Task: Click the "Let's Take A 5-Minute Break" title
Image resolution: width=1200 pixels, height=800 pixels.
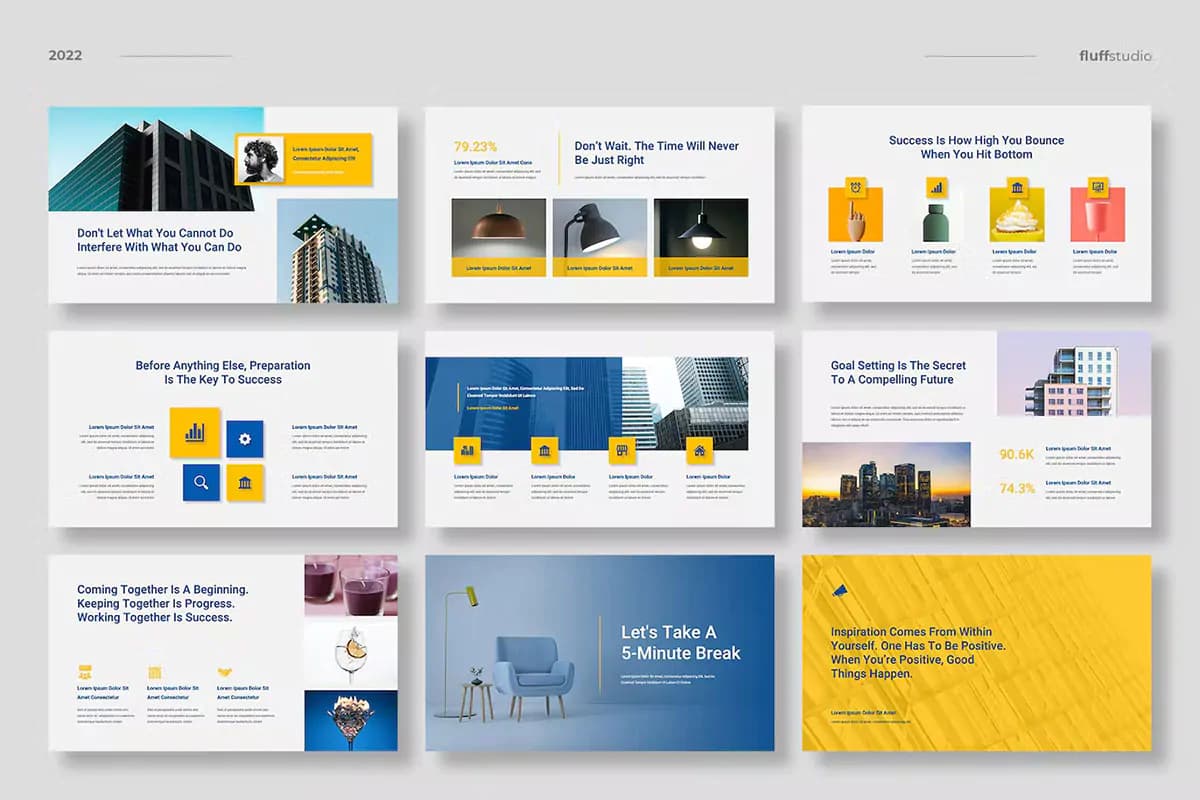Action: [x=681, y=643]
